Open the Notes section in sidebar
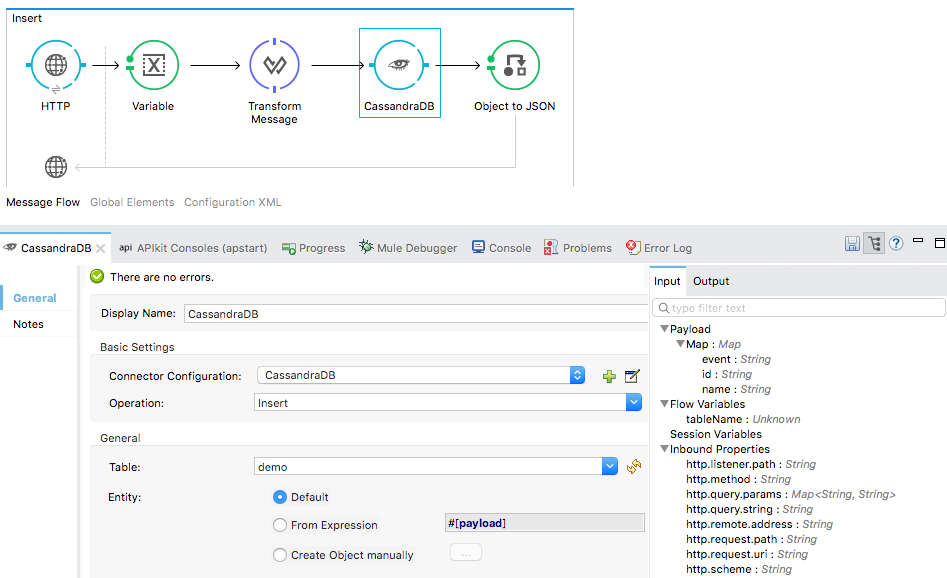This screenshot has width=947, height=578. (x=28, y=324)
